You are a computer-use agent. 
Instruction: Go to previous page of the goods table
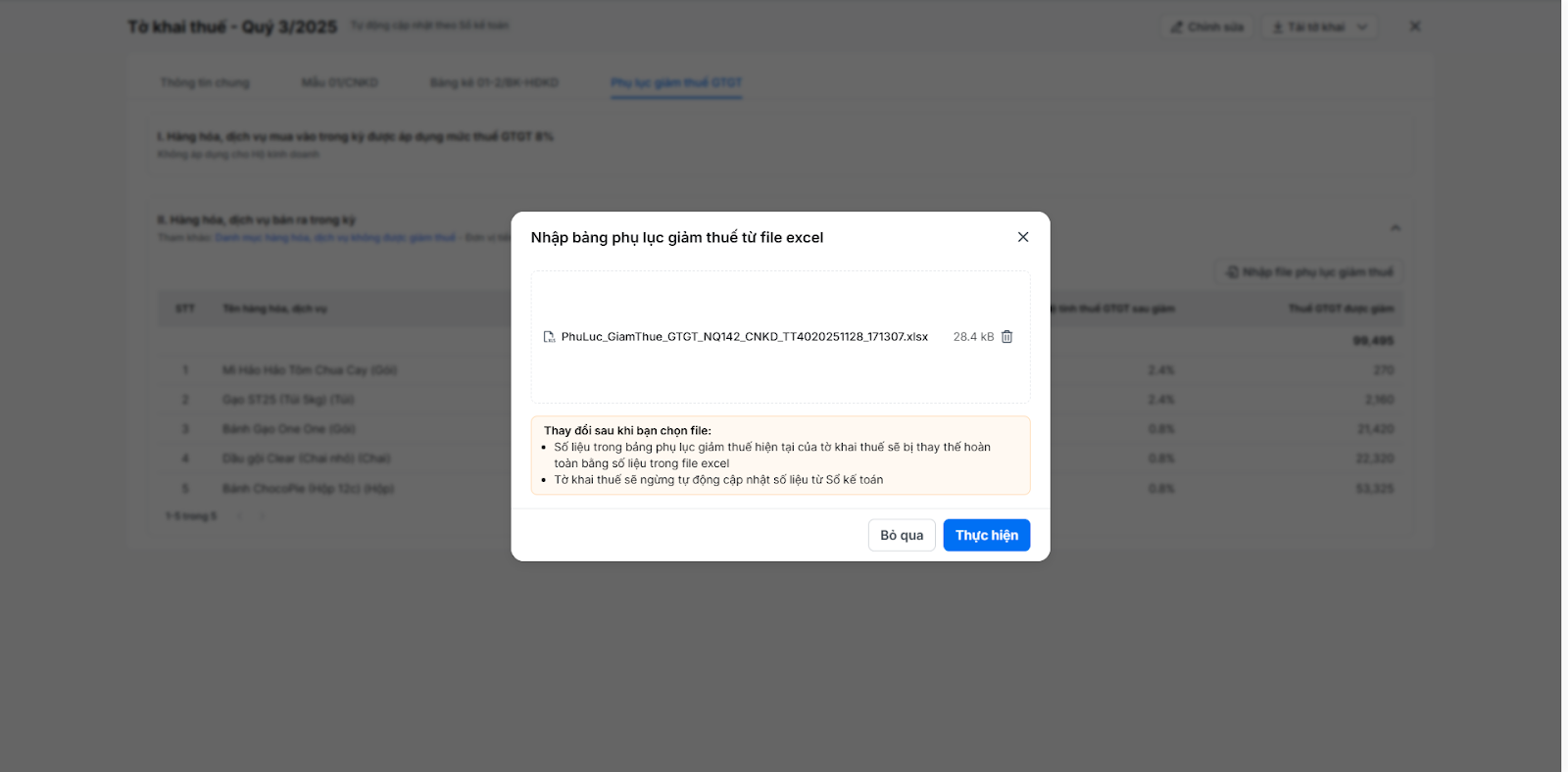pyautogui.click(x=239, y=516)
